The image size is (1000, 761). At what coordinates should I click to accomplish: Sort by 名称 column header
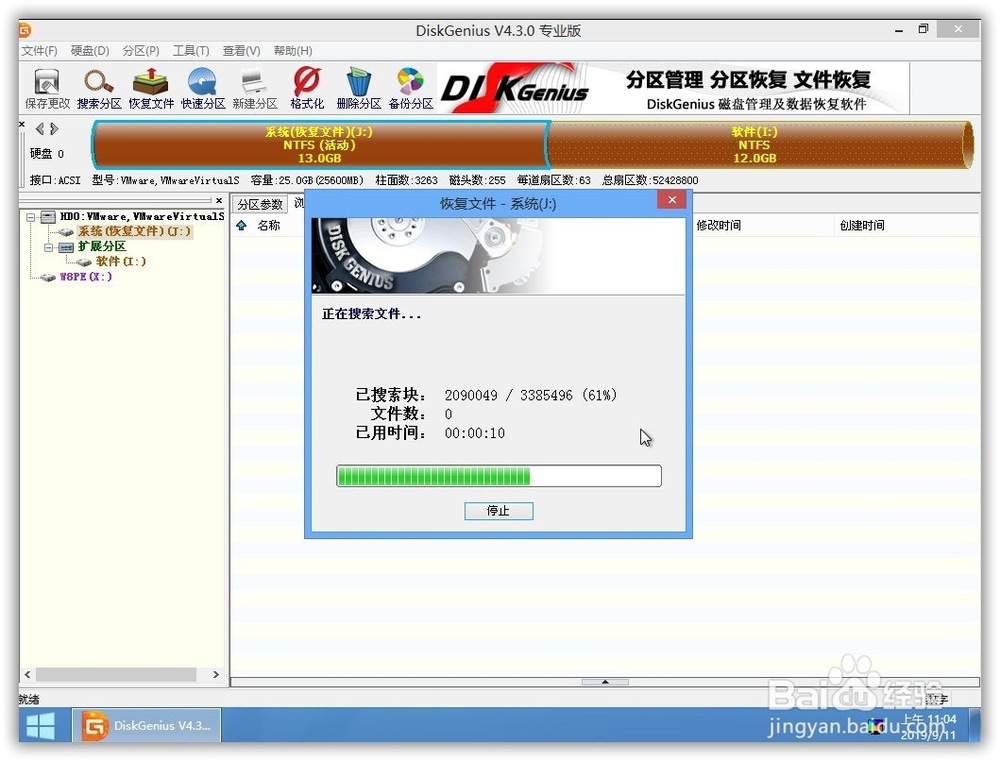click(268, 225)
